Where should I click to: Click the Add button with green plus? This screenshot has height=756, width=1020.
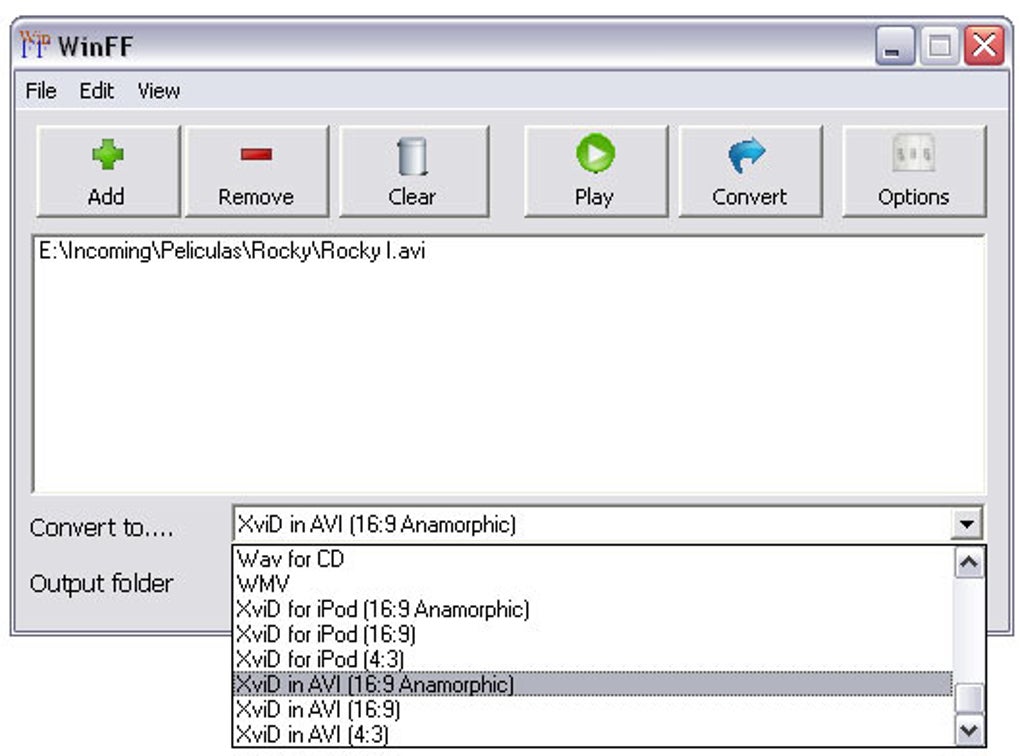click(108, 171)
